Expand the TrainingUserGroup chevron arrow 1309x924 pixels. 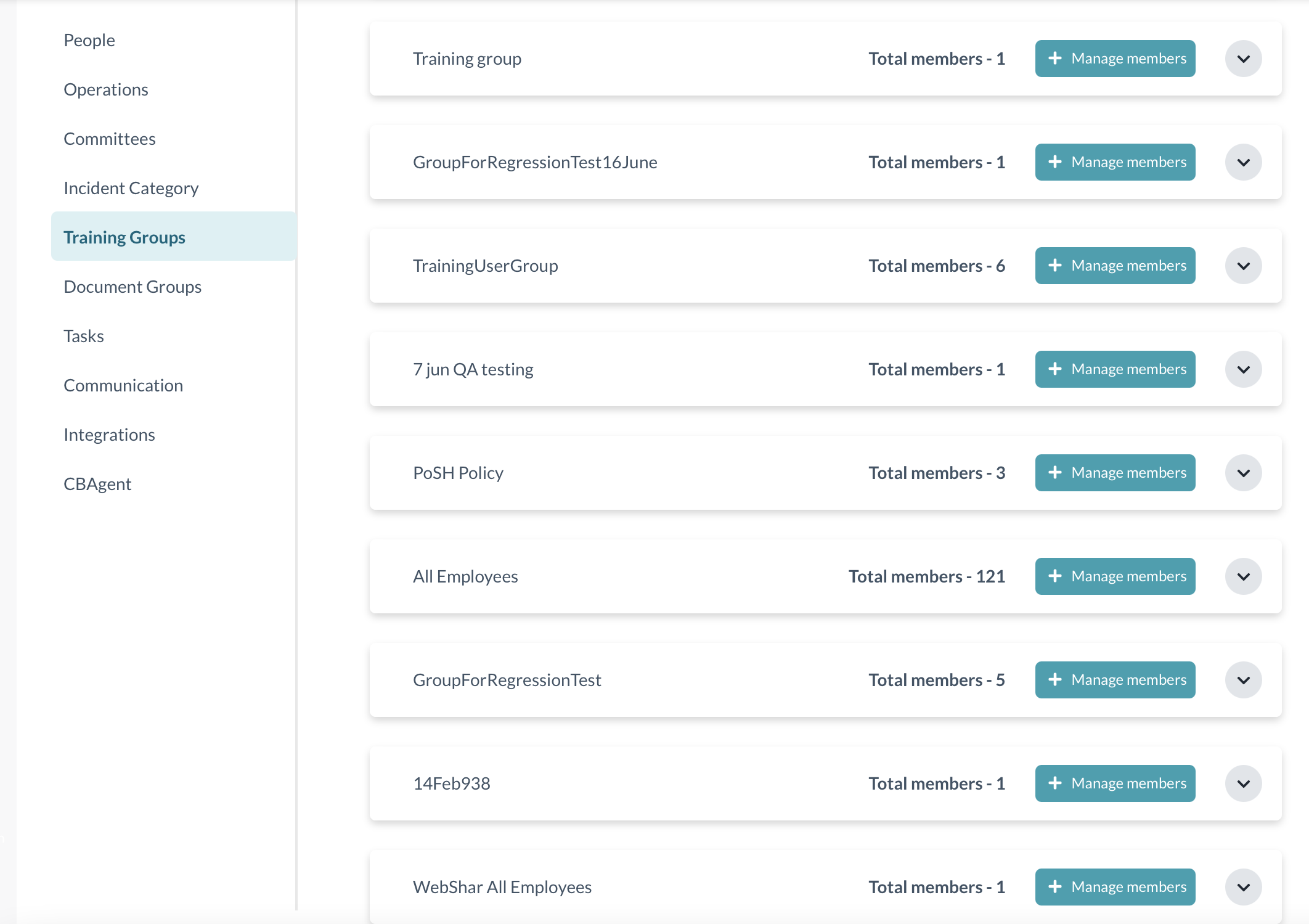[x=1243, y=266]
